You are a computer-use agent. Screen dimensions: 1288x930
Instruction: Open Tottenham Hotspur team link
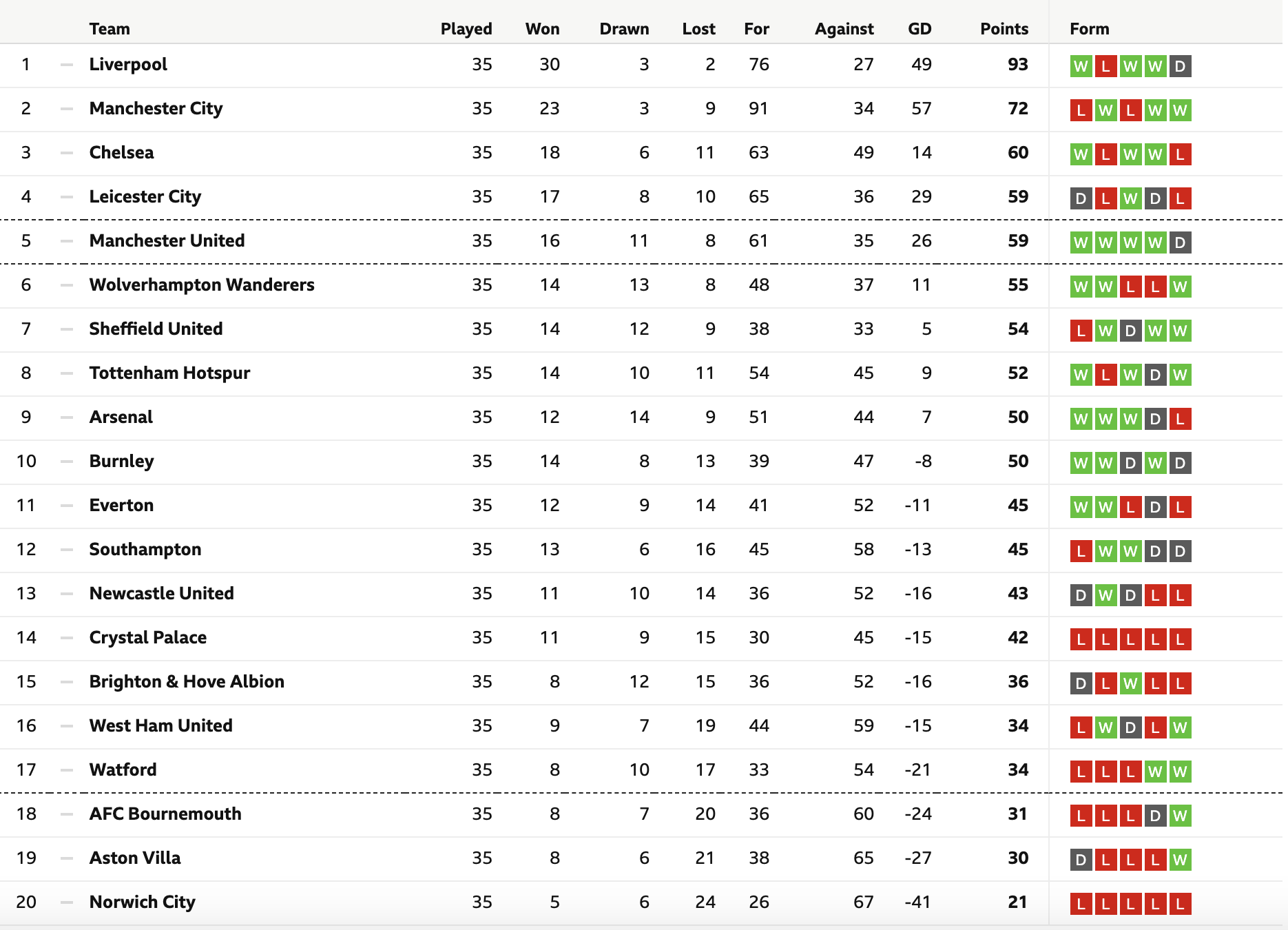[169, 373]
